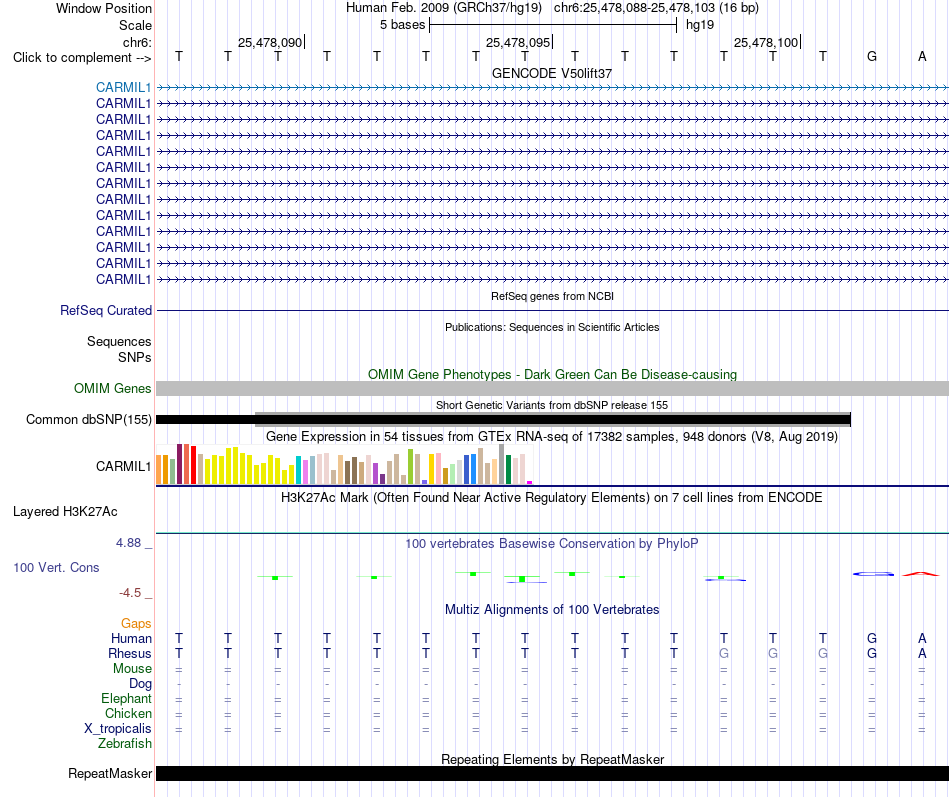
Task: Click the orange Gaps label
Action: point(136,624)
